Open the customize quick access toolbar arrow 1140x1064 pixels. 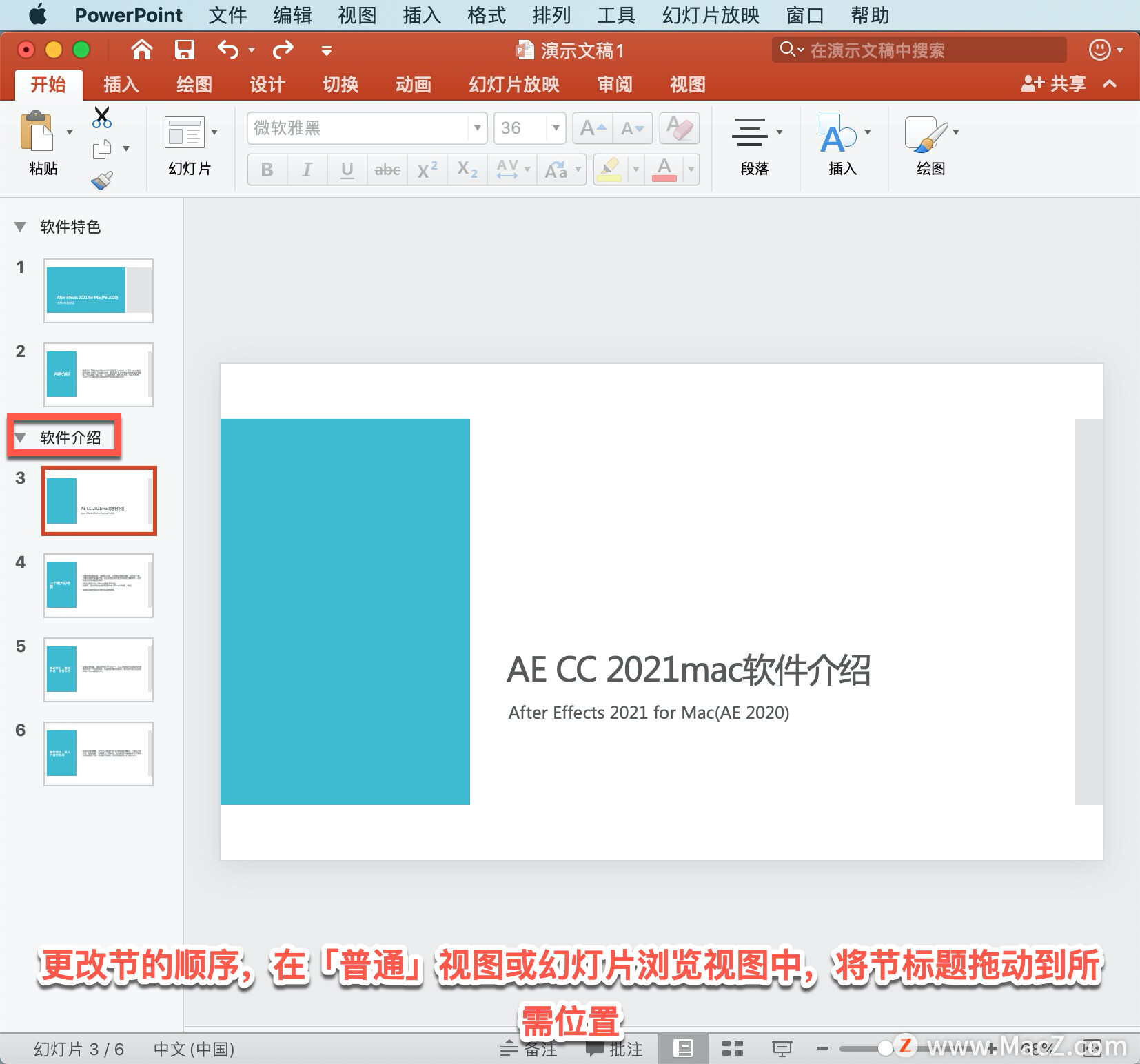coord(327,50)
